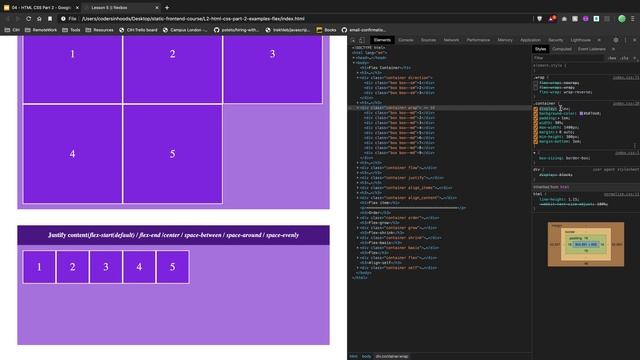
Task: Click the address bar URL
Action: [x=193, y=19]
